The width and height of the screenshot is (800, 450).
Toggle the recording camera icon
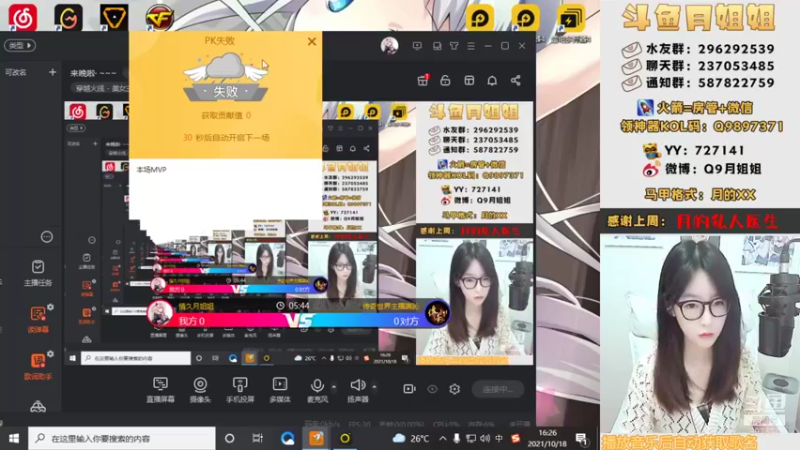coord(409,389)
